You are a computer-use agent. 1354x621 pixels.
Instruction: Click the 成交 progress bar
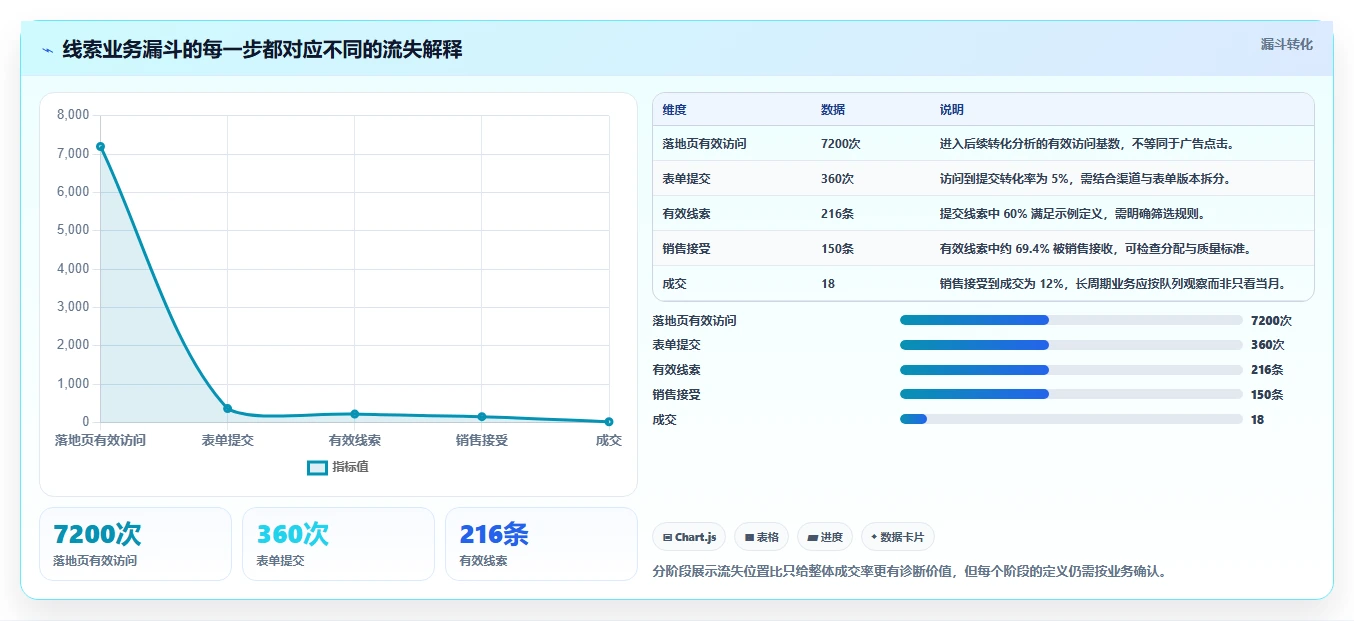(x=1071, y=419)
